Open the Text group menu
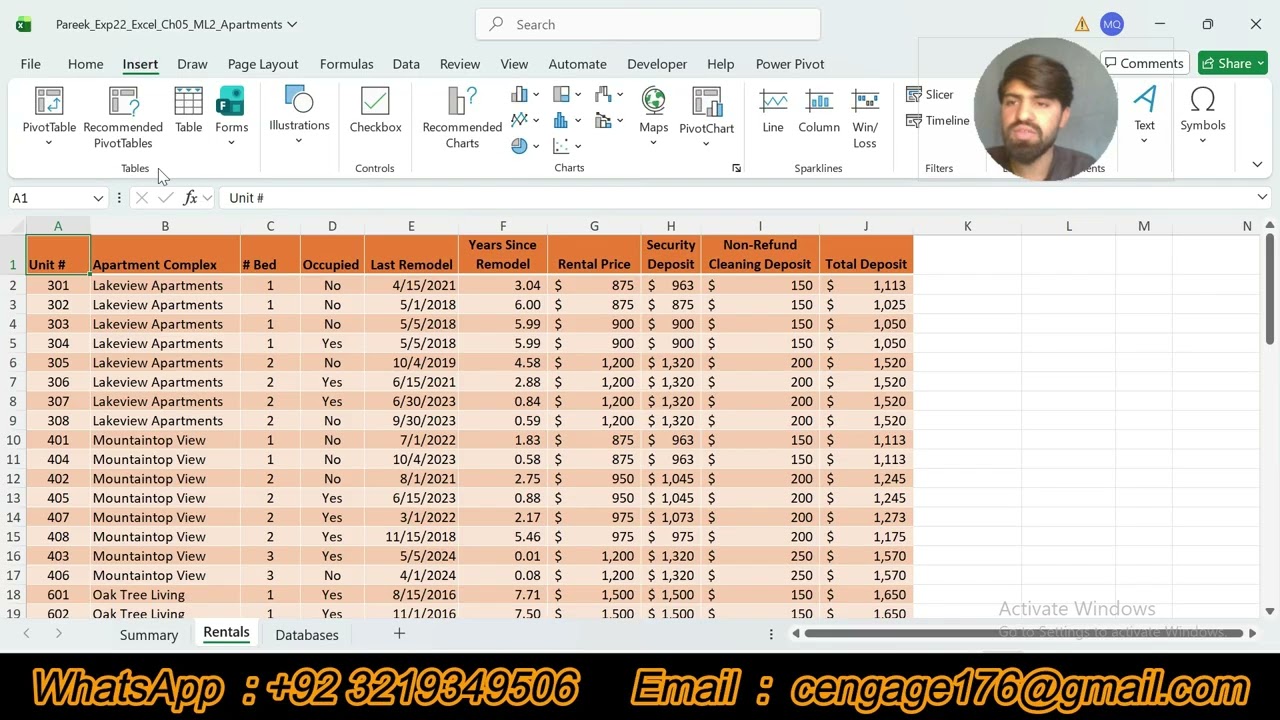The height and width of the screenshot is (720, 1280). coord(1144,116)
